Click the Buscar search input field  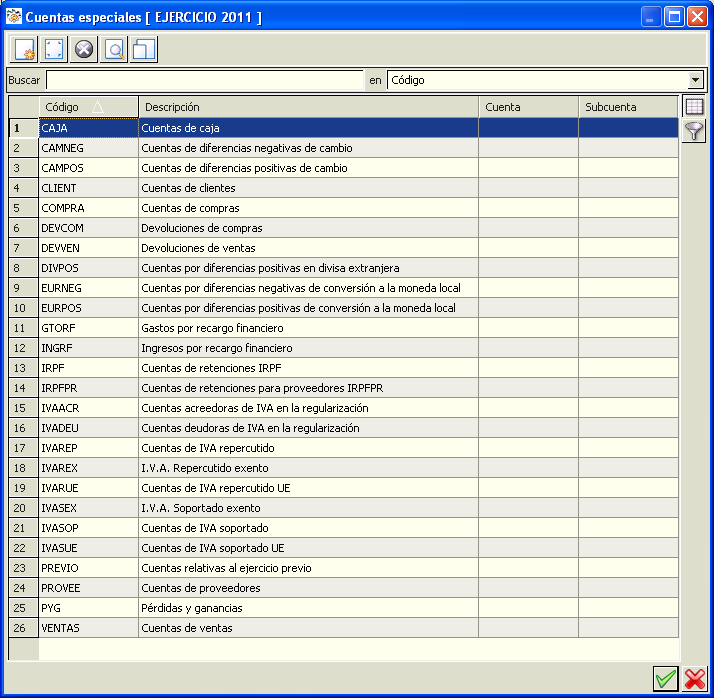tap(205, 80)
